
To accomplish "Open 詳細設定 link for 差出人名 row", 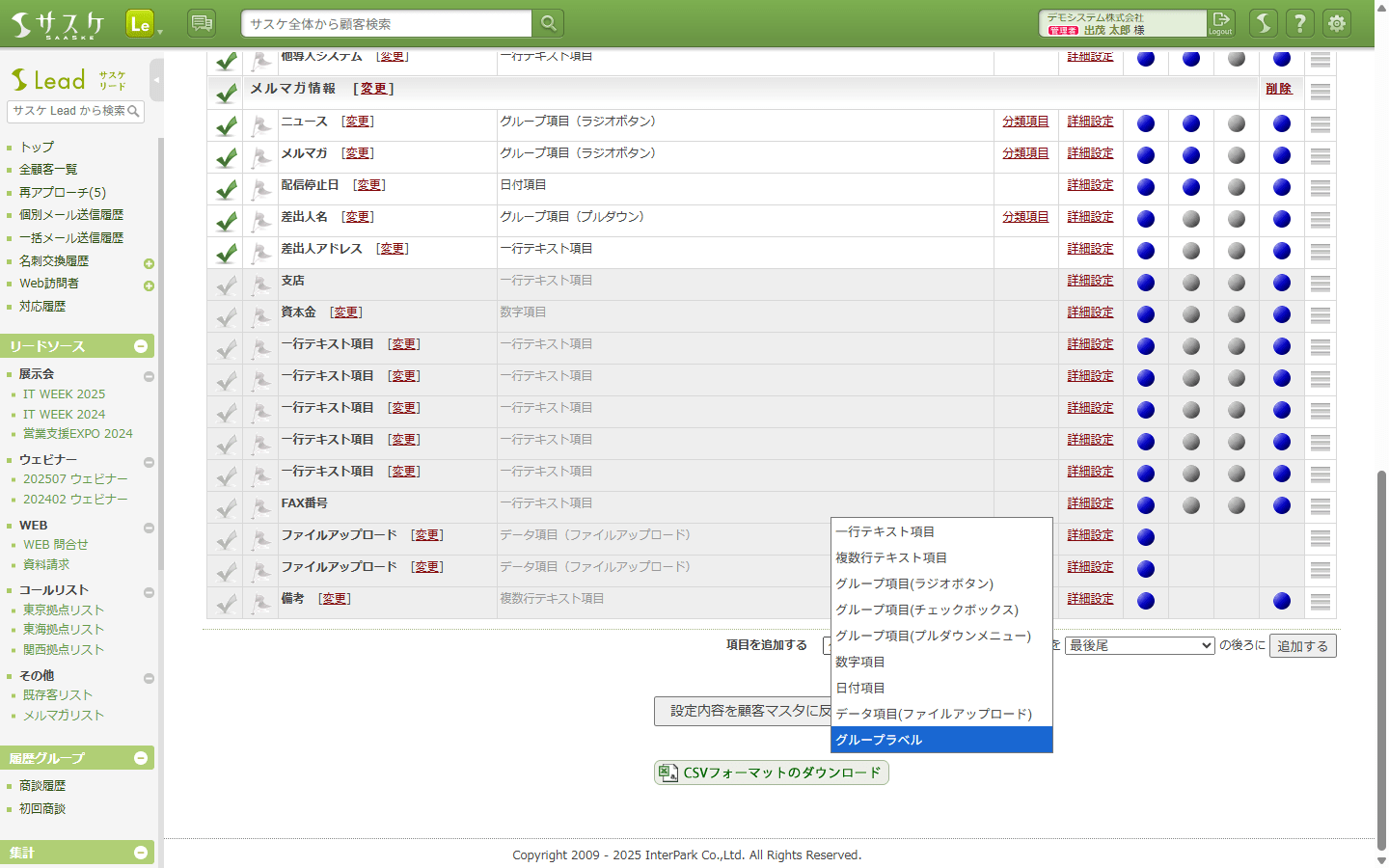I will point(1090,217).
